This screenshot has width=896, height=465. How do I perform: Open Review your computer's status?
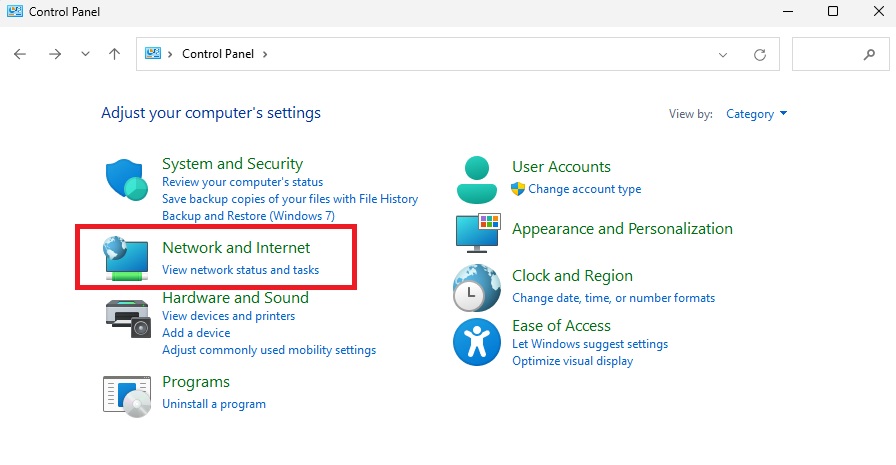click(242, 182)
